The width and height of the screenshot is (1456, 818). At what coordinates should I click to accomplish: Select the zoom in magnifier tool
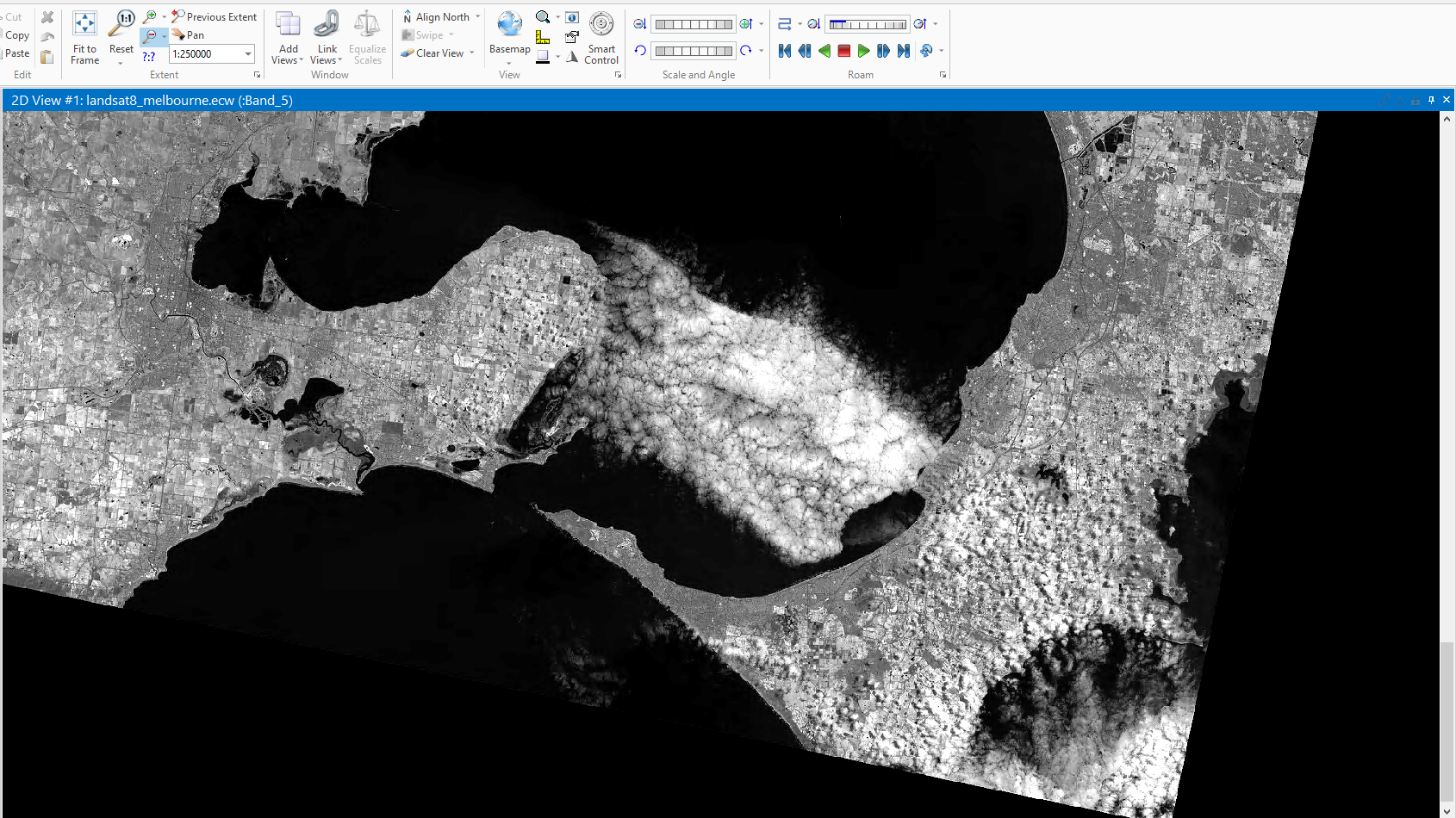coord(150,16)
